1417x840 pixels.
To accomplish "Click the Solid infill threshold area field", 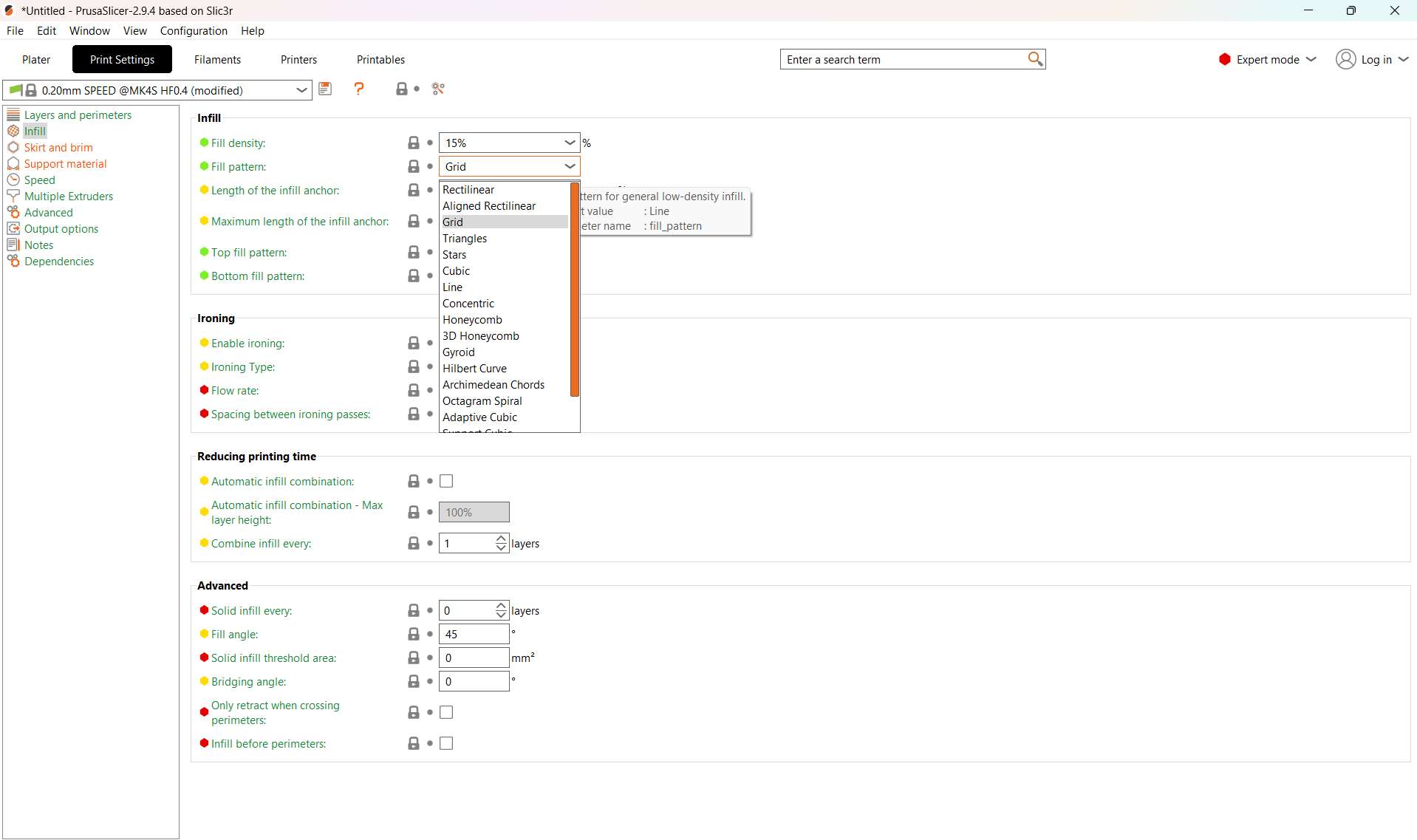I will tap(474, 658).
